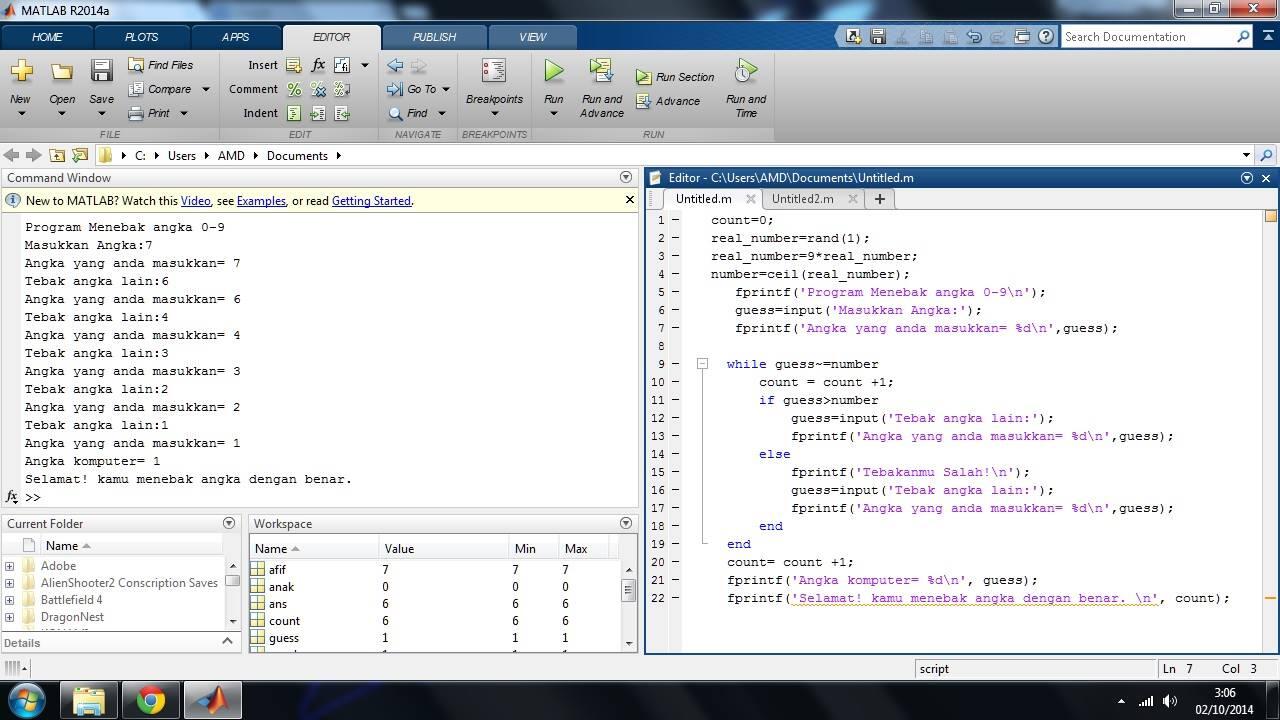Viewport: 1280px width, 720px height.
Task: Open the Compare dropdown arrow
Action: [x=206, y=89]
